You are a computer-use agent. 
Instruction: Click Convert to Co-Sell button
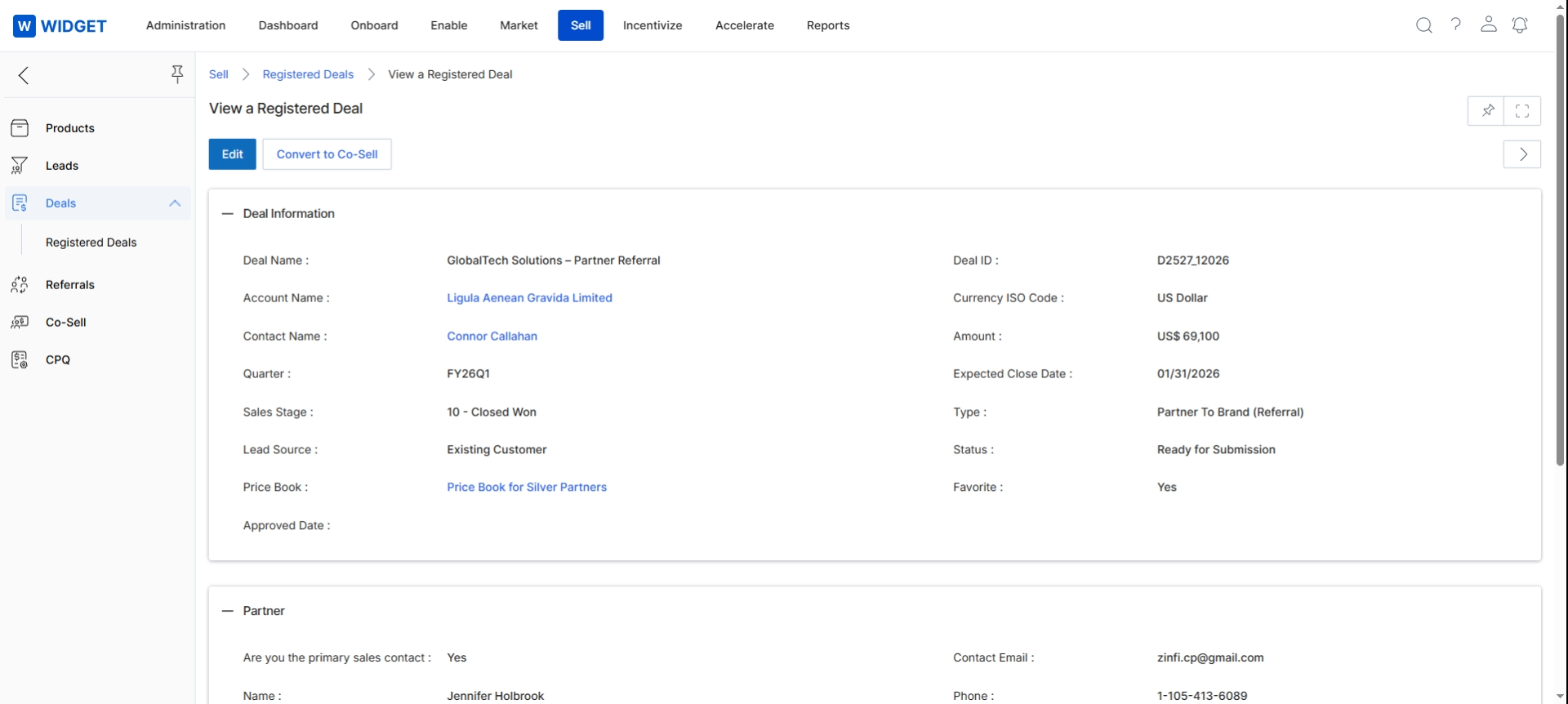tap(327, 154)
